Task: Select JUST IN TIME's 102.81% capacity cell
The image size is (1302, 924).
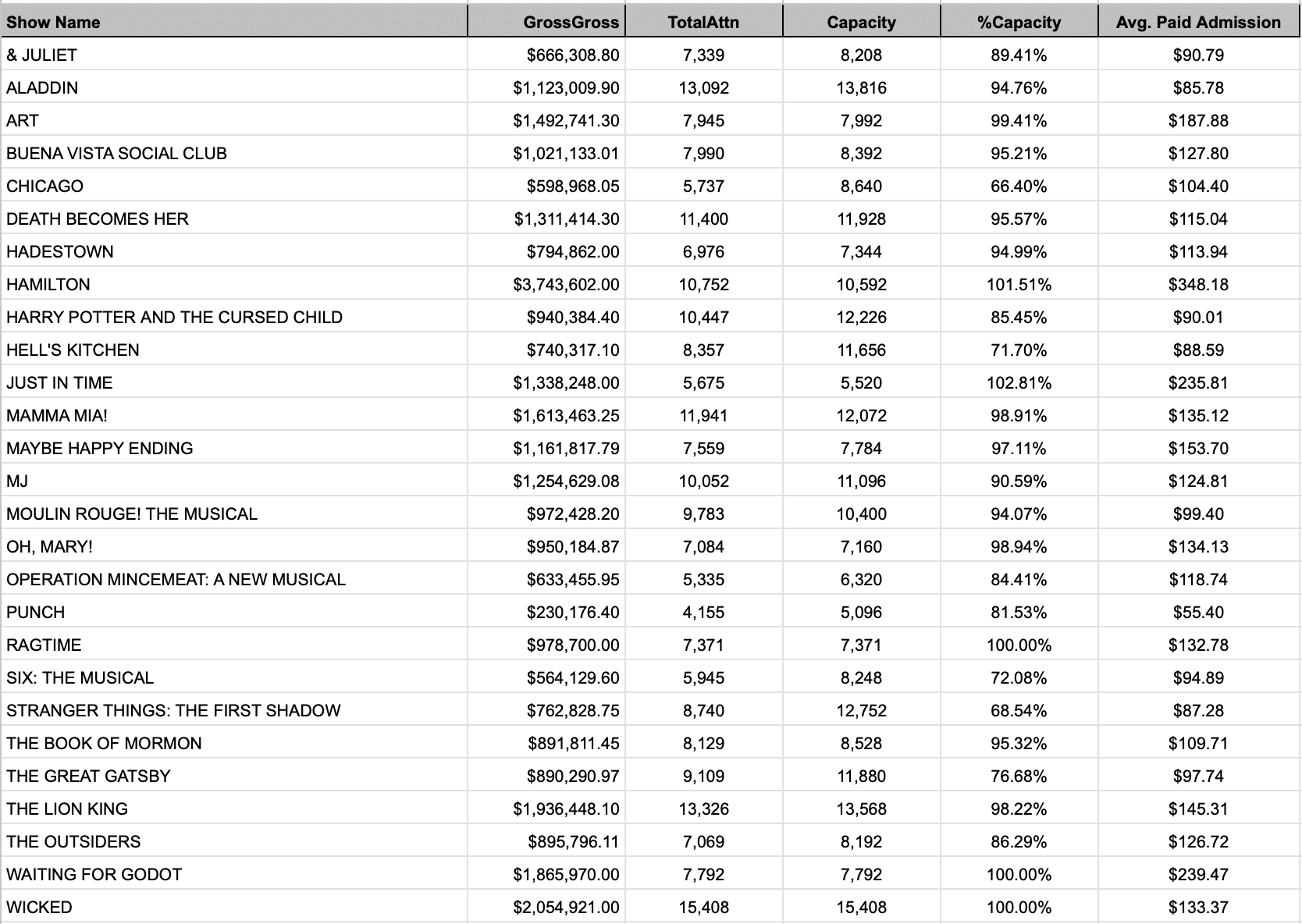Action: click(x=1019, y=382)
